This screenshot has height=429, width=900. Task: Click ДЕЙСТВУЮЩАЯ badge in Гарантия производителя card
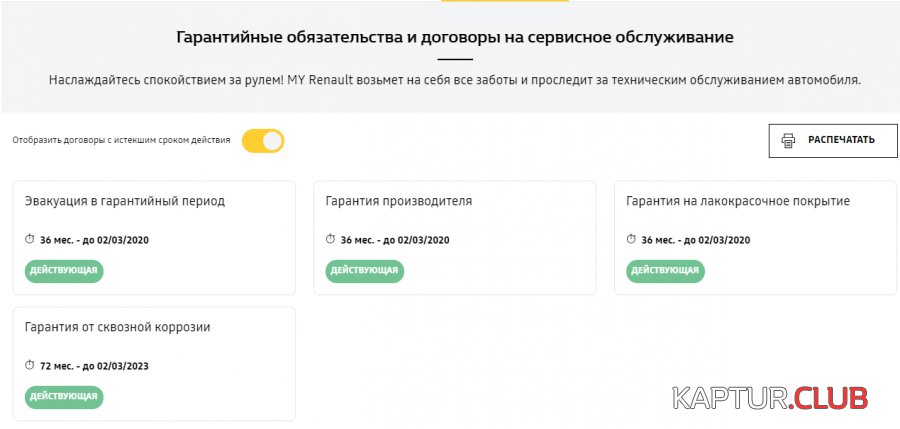tap(364, 271)
